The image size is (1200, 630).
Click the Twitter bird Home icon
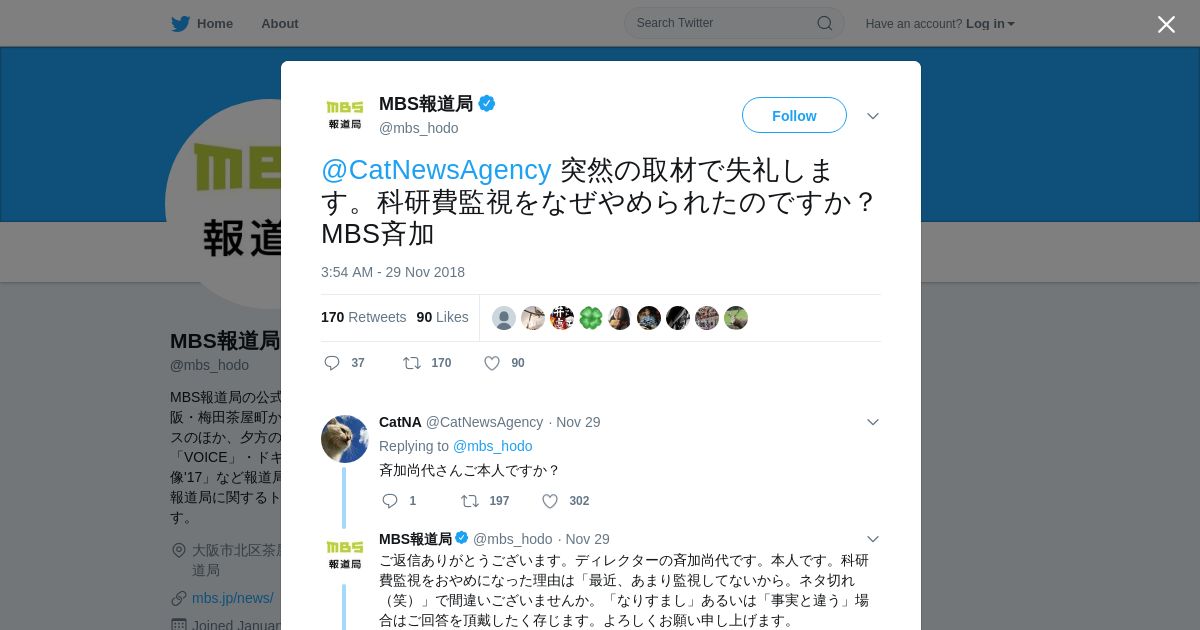click(x=180, y=23)
